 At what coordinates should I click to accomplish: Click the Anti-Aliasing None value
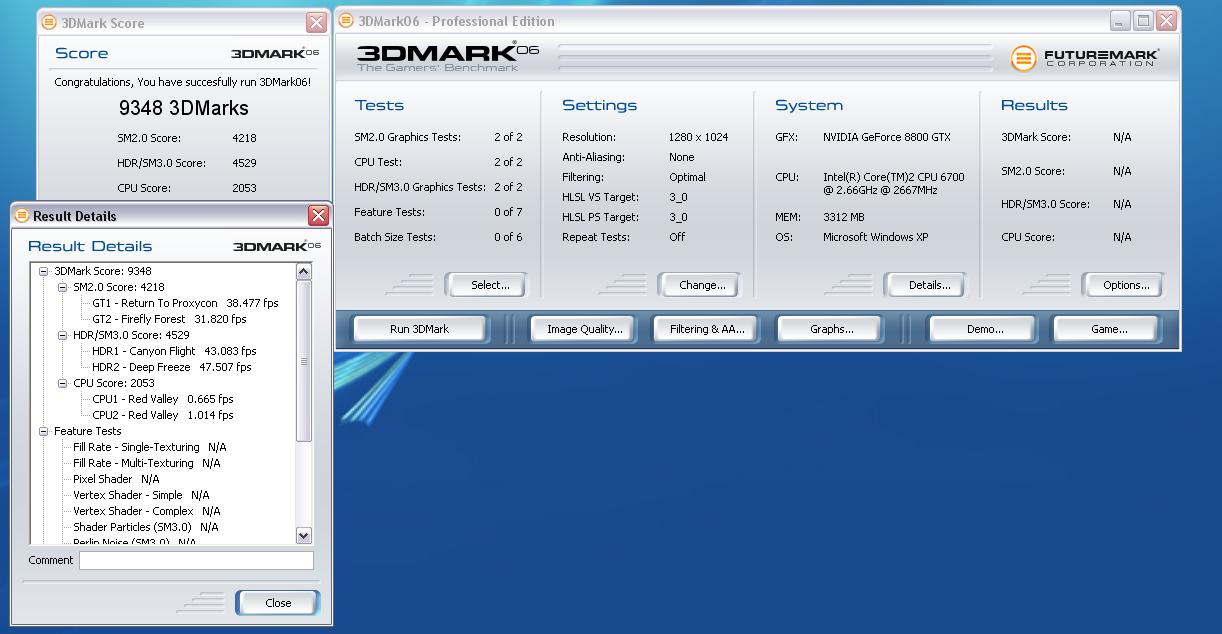682,157
